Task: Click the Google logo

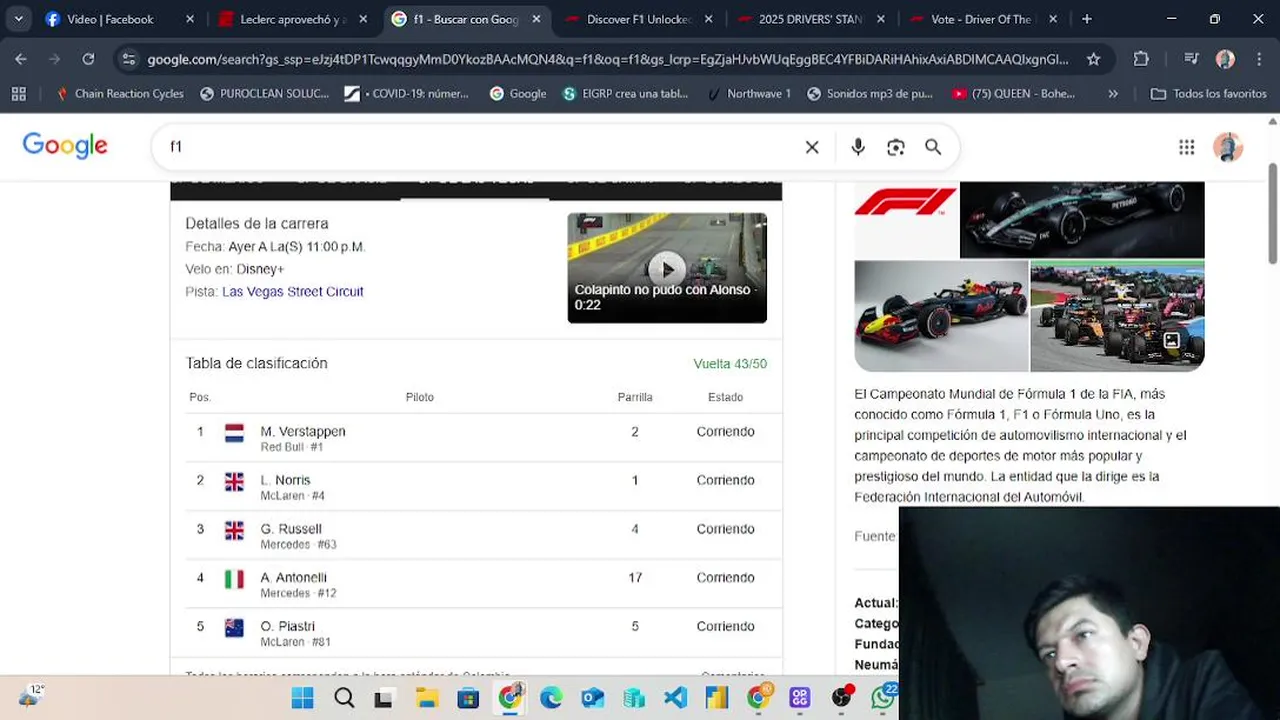Action: coord(65,146)
